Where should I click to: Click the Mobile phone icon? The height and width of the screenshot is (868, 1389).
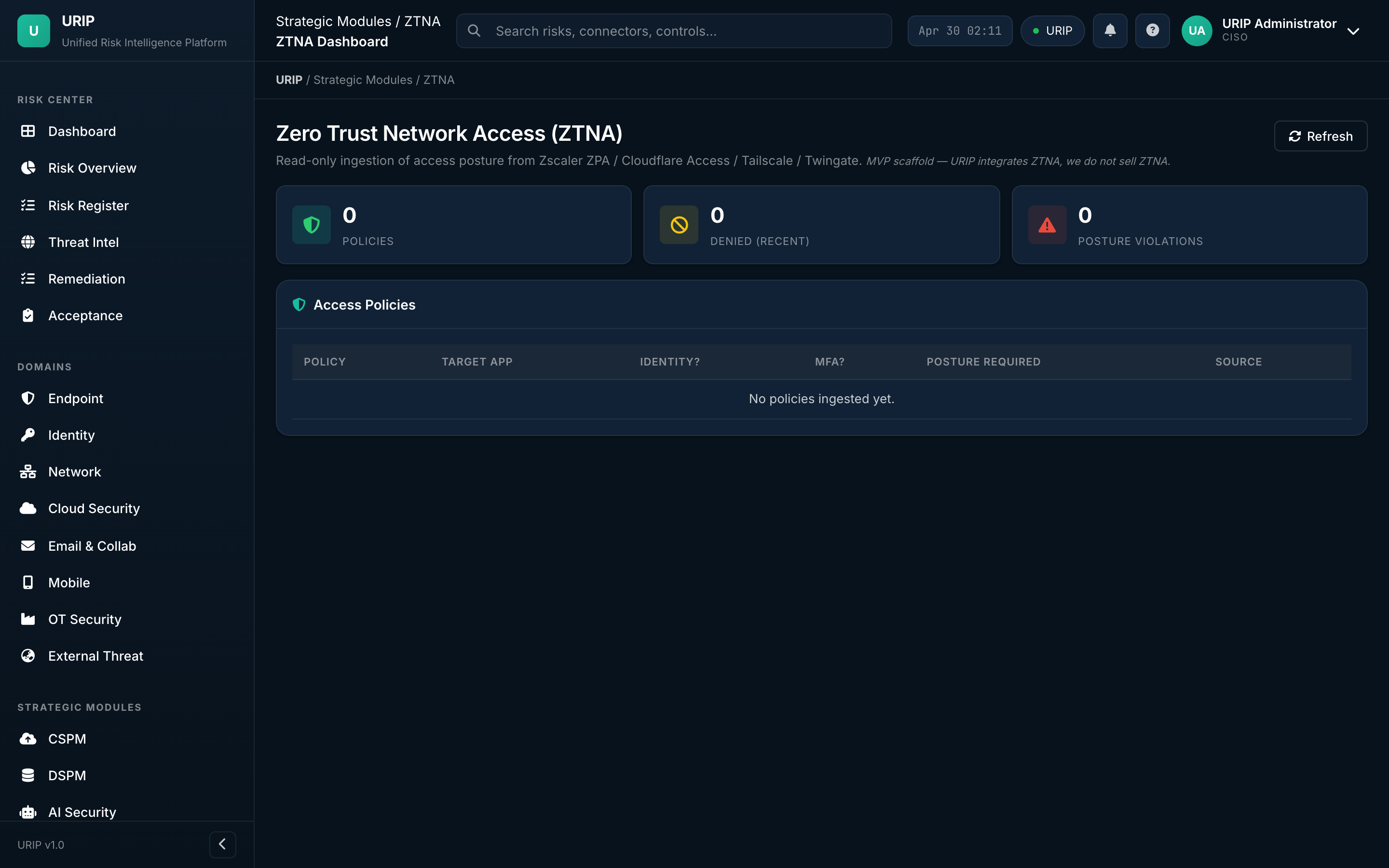pyautogui.click(x=27, y=583)
